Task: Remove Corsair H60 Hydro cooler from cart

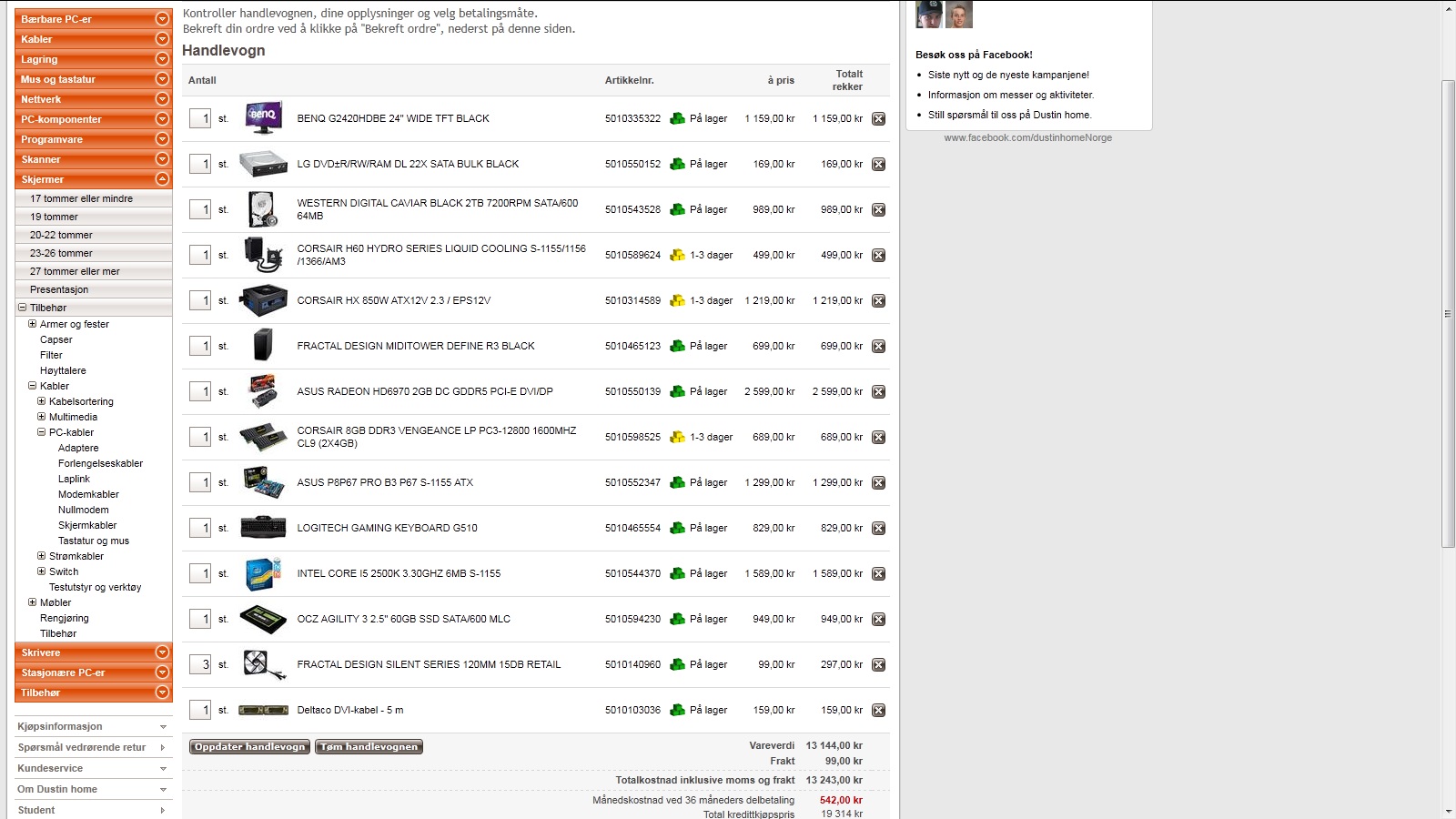Action: click(x=878, y=255)
